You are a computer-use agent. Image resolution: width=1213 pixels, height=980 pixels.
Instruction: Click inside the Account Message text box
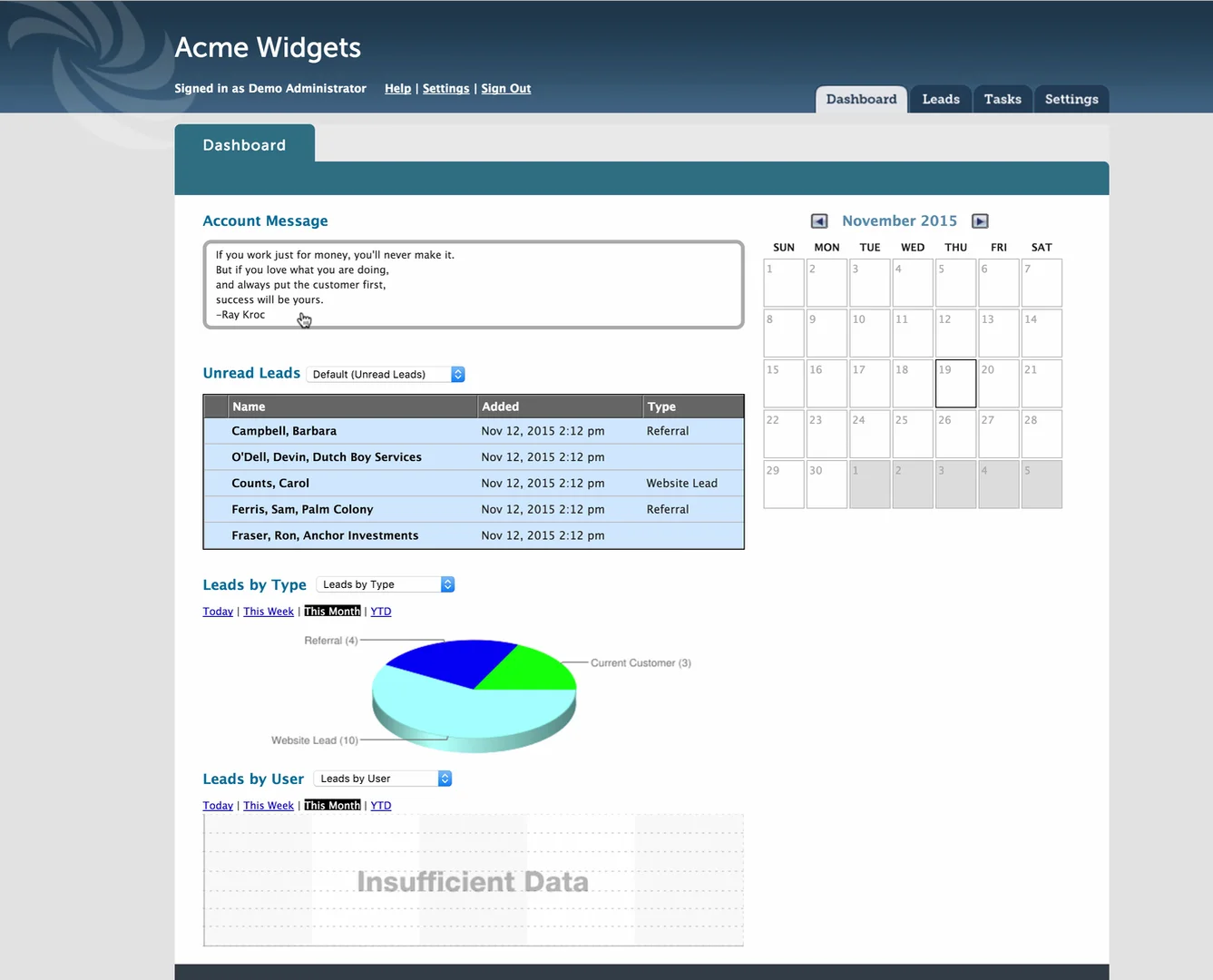(x=474, y=285)
